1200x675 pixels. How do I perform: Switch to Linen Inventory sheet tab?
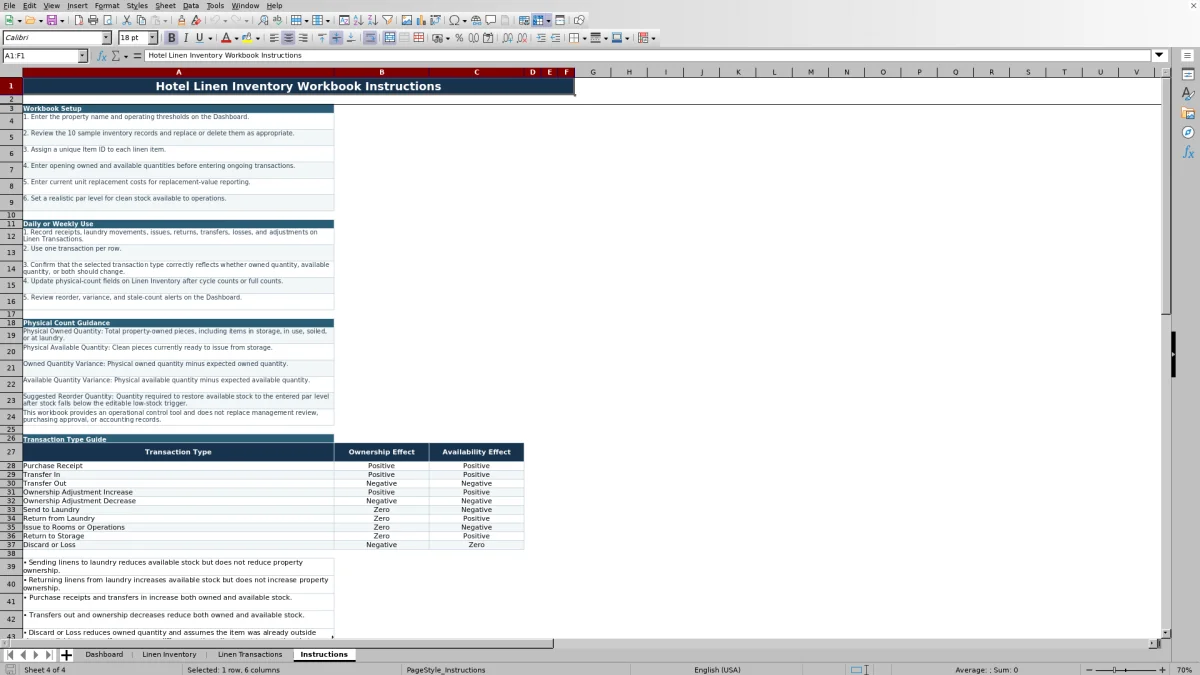[x=169, y=655]
